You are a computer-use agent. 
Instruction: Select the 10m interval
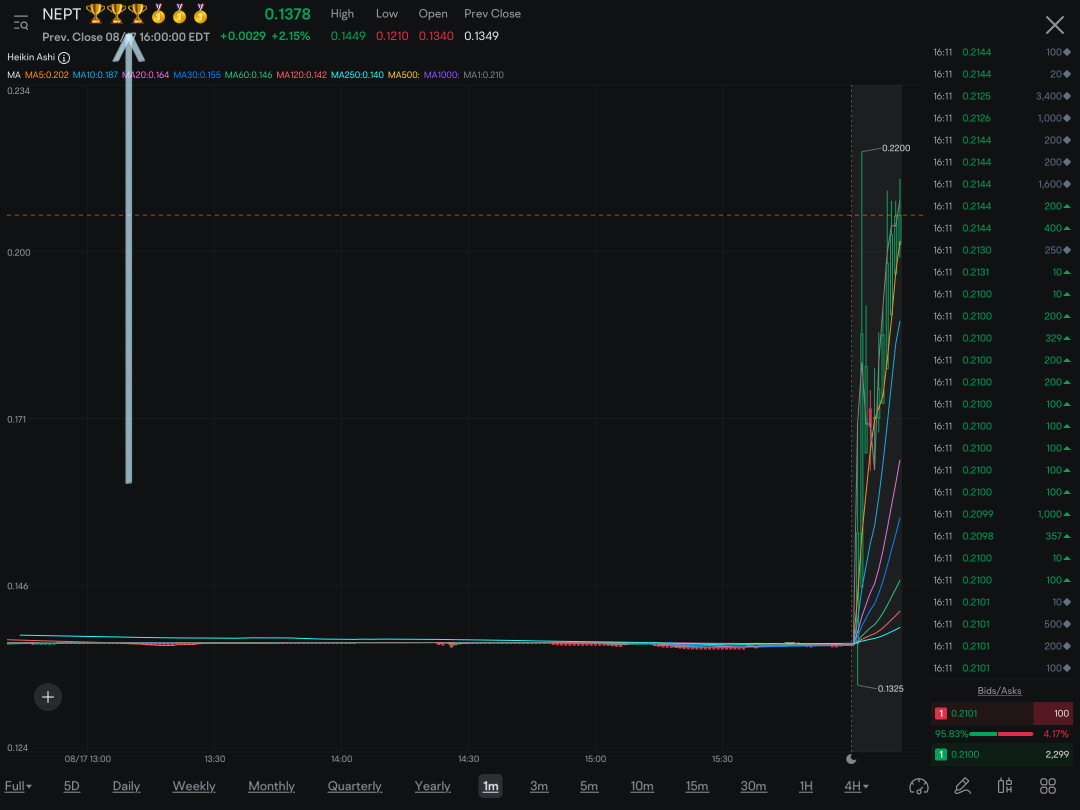click(642, 786)
